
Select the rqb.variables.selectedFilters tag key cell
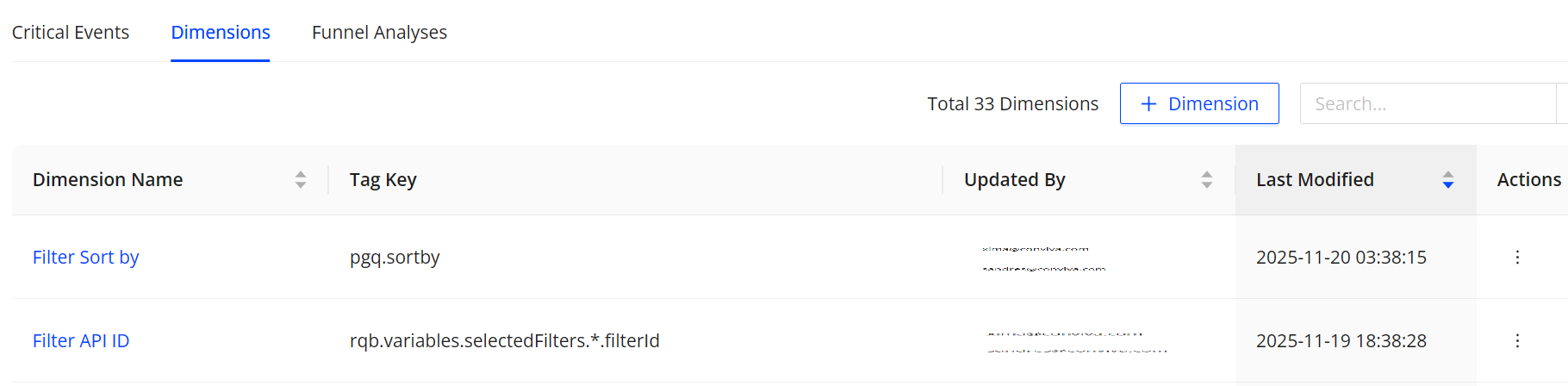(x=504, y=340)
